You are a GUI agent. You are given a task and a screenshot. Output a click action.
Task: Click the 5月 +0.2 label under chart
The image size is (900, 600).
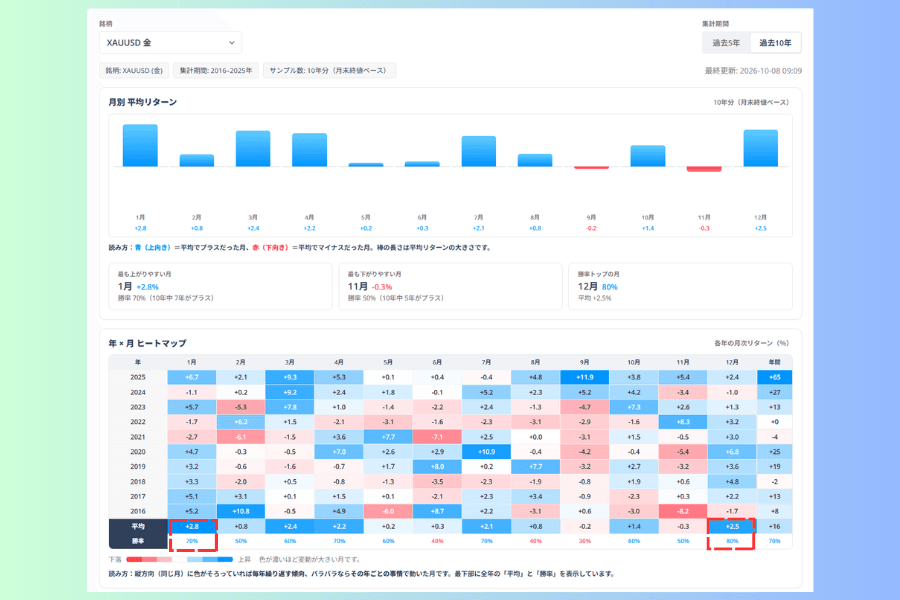point(366,229)
